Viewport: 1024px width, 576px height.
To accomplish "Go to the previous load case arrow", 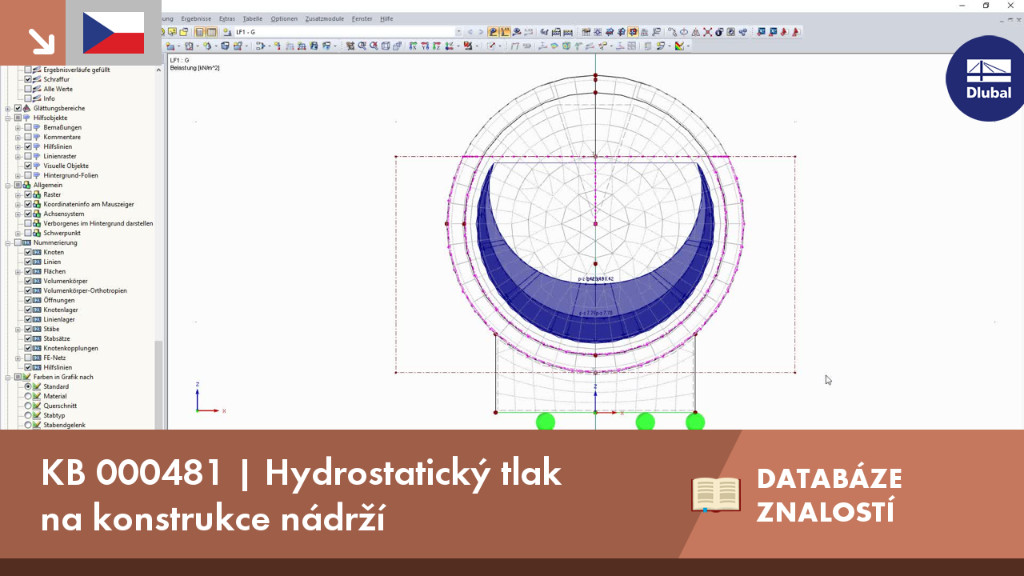I will pos(470,32).
